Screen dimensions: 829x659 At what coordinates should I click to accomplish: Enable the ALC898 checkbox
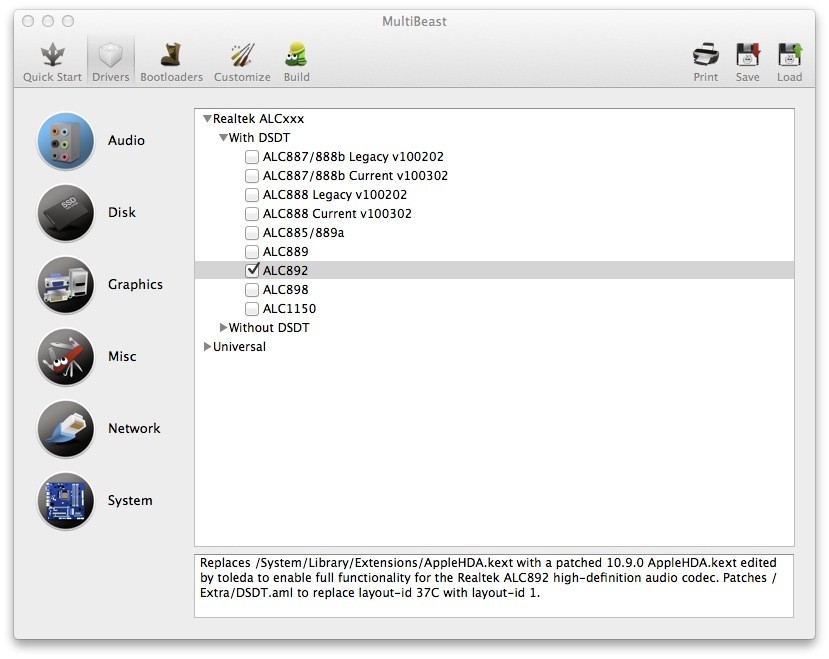[252, 290]
